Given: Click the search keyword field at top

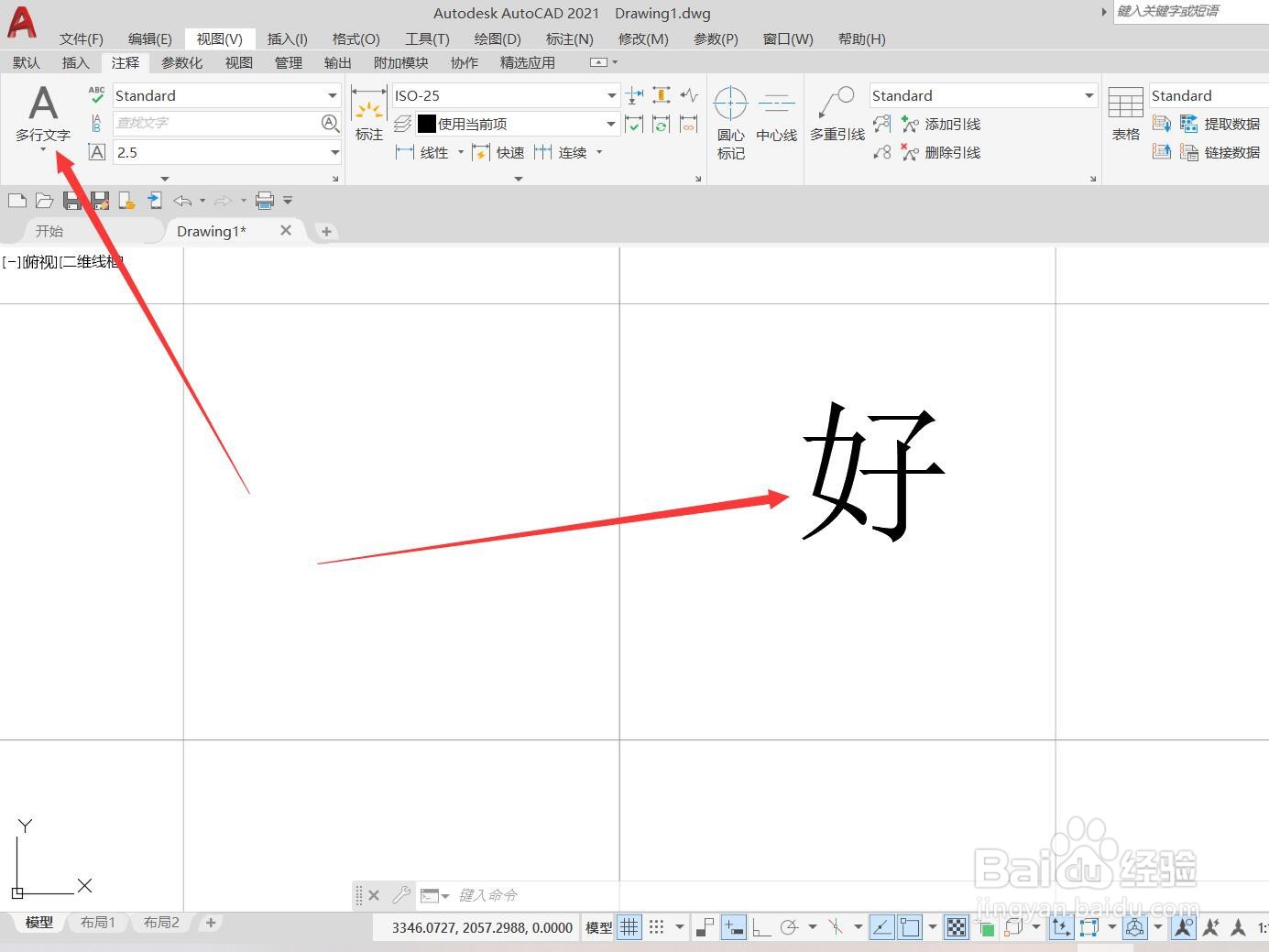Looking at the screenshot, I should (1190, 11).
